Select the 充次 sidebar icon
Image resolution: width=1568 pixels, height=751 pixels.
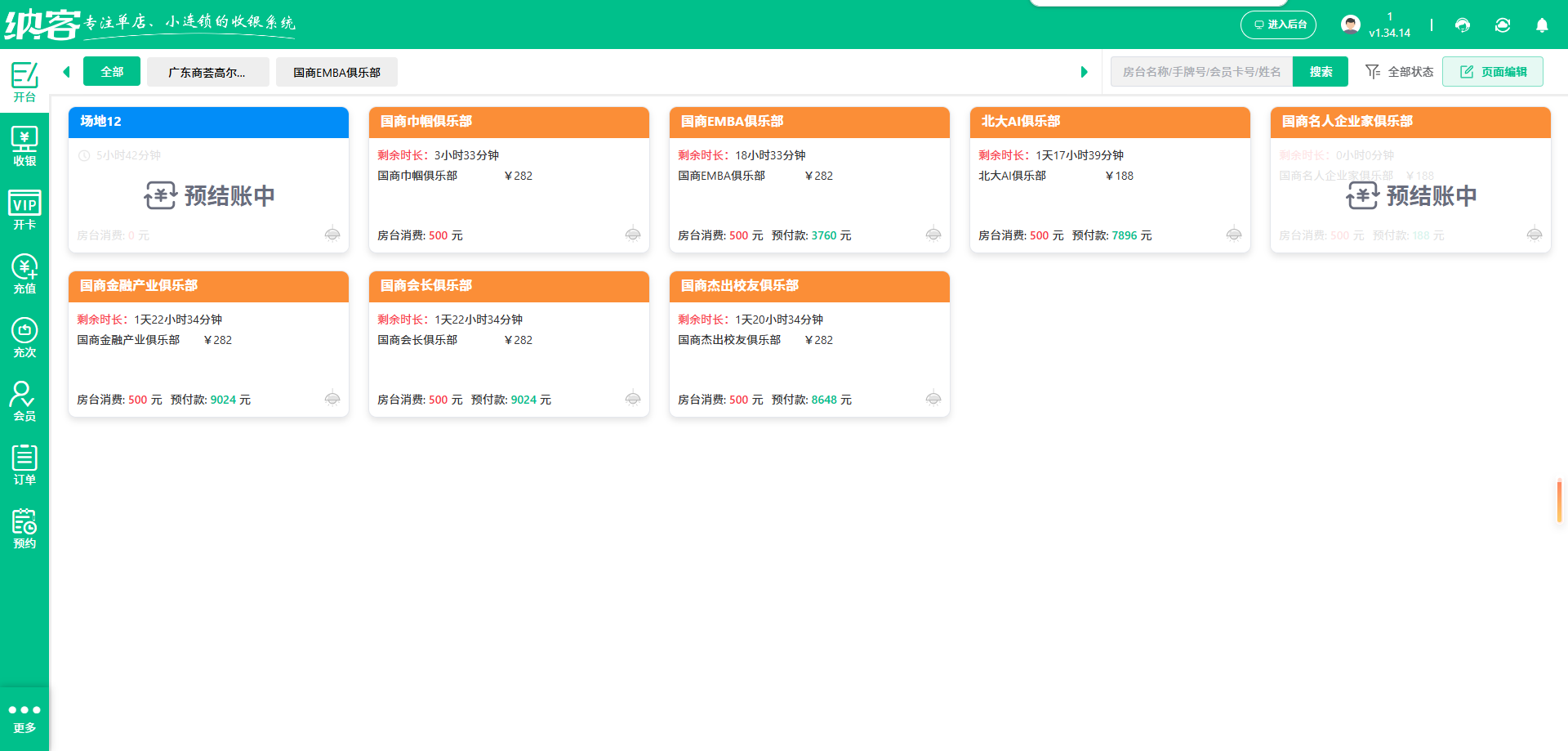(24, 336)
